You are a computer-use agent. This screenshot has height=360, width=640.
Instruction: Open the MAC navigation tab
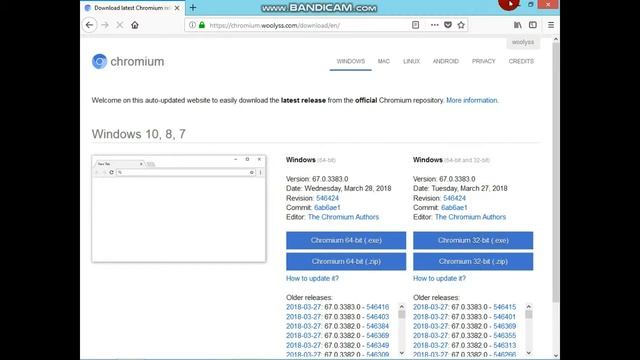point(384,61)
